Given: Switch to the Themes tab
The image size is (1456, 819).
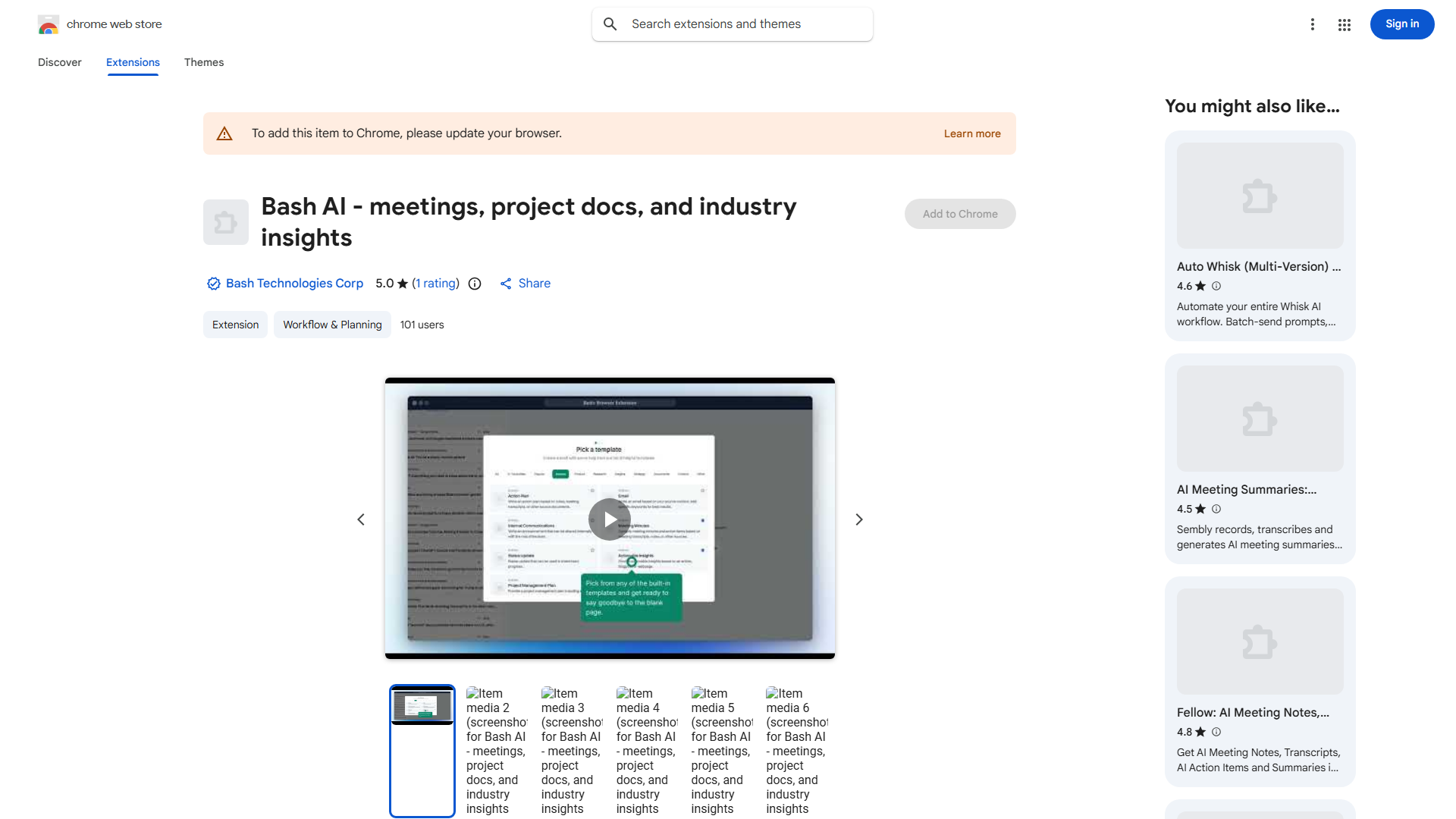Looking at the screenshot, I should (x=204, y=62).
